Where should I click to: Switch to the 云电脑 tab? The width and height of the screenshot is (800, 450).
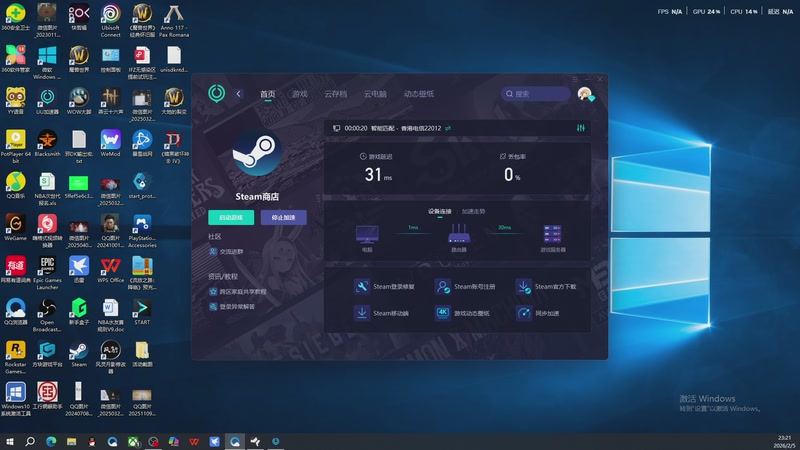(x=375, y=94)
